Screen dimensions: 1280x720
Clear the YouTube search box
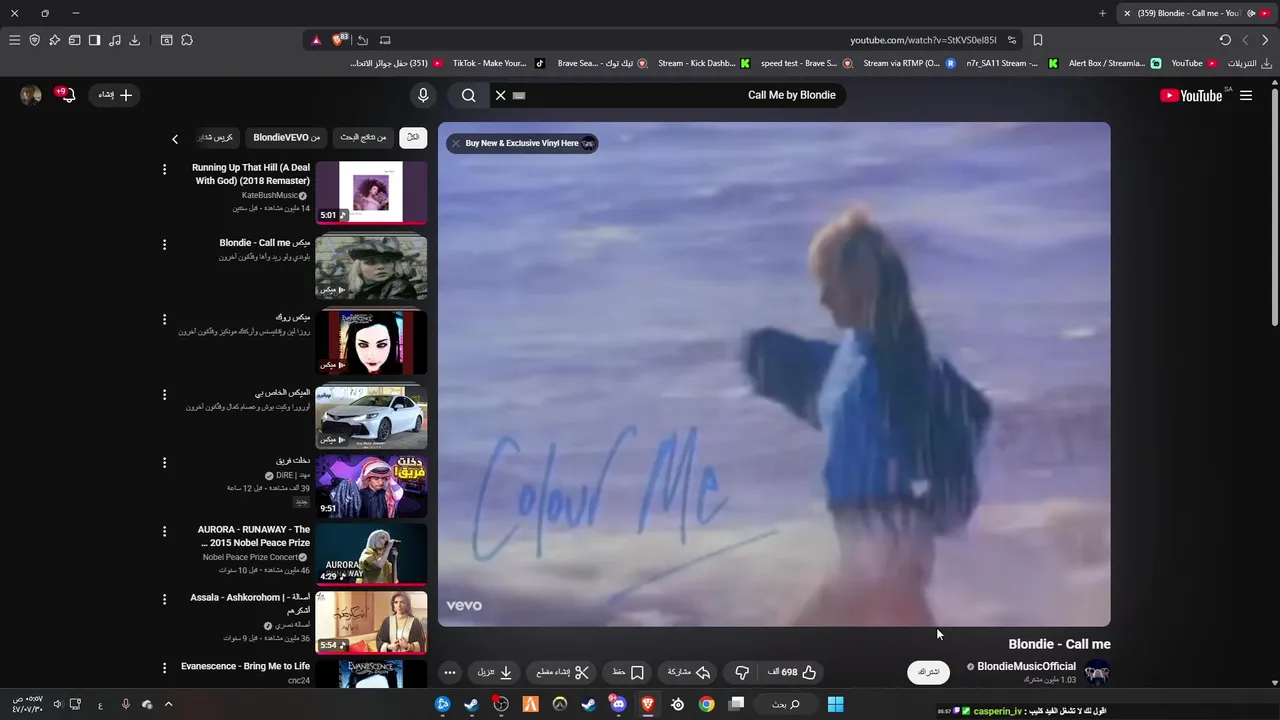pos(501,95)
